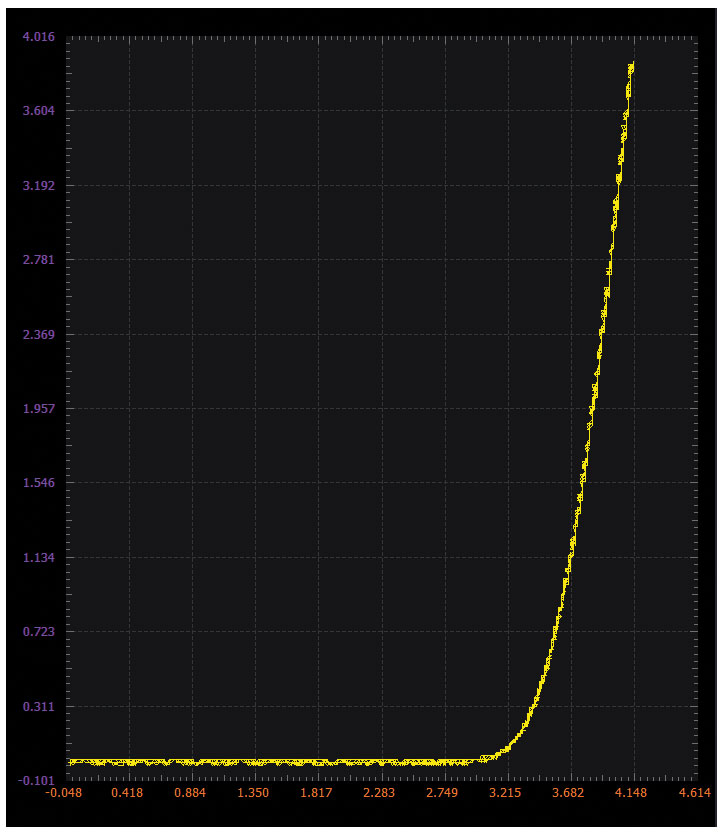725x835 pixels.
Task: Click the 4.016 y-axis label
Action: pos(38,37)
